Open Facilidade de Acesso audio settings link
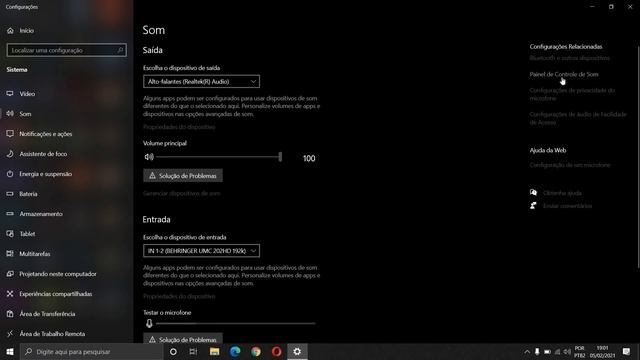This screenshot has height=360, width=640. (x=578, y=118)
